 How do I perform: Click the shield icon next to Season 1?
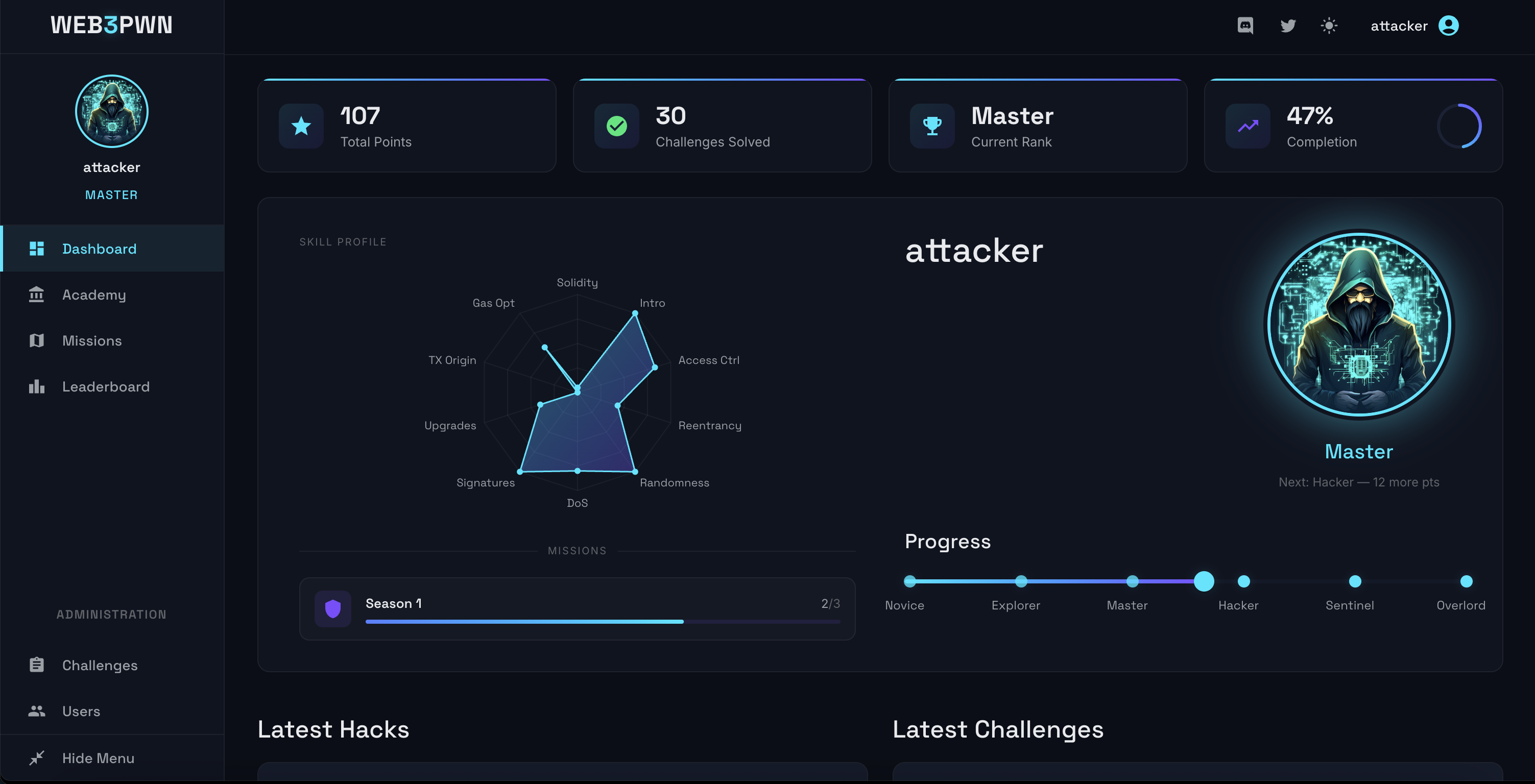point(332,608)
